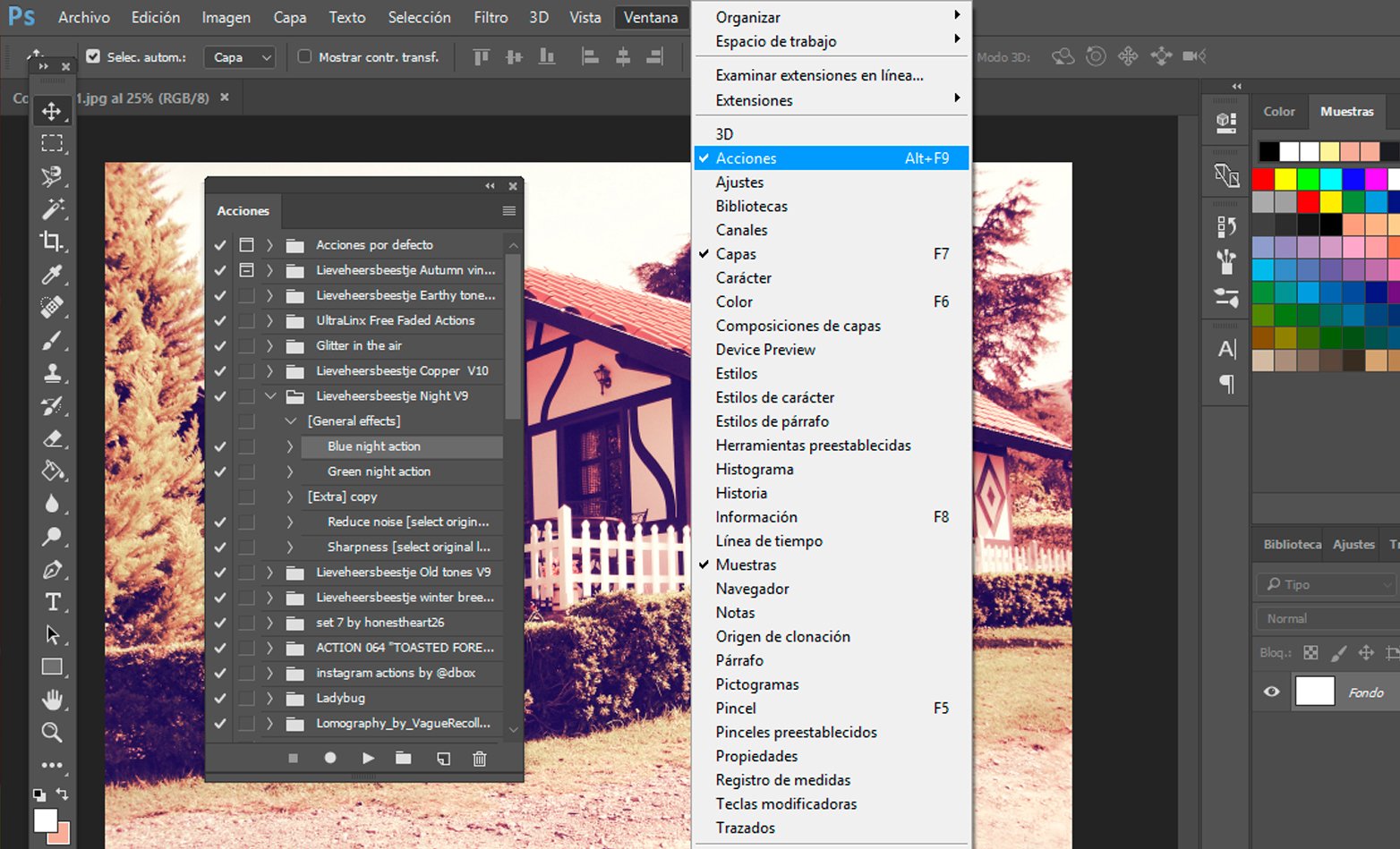Collapse the [General effects] action
The image size is (1400, 849).
point(290,420)
